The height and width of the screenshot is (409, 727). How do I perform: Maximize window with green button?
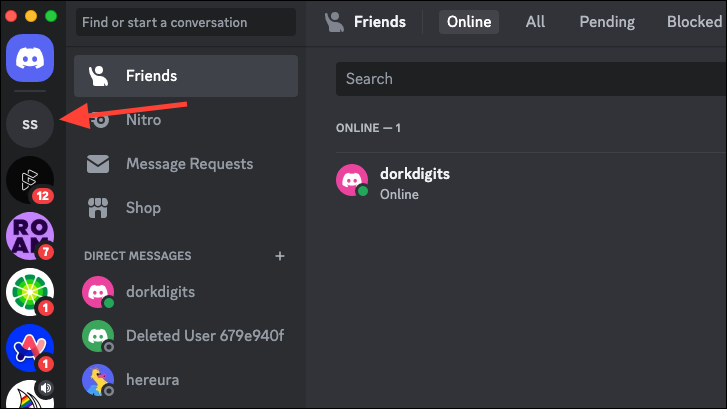(x=51, y=16)
